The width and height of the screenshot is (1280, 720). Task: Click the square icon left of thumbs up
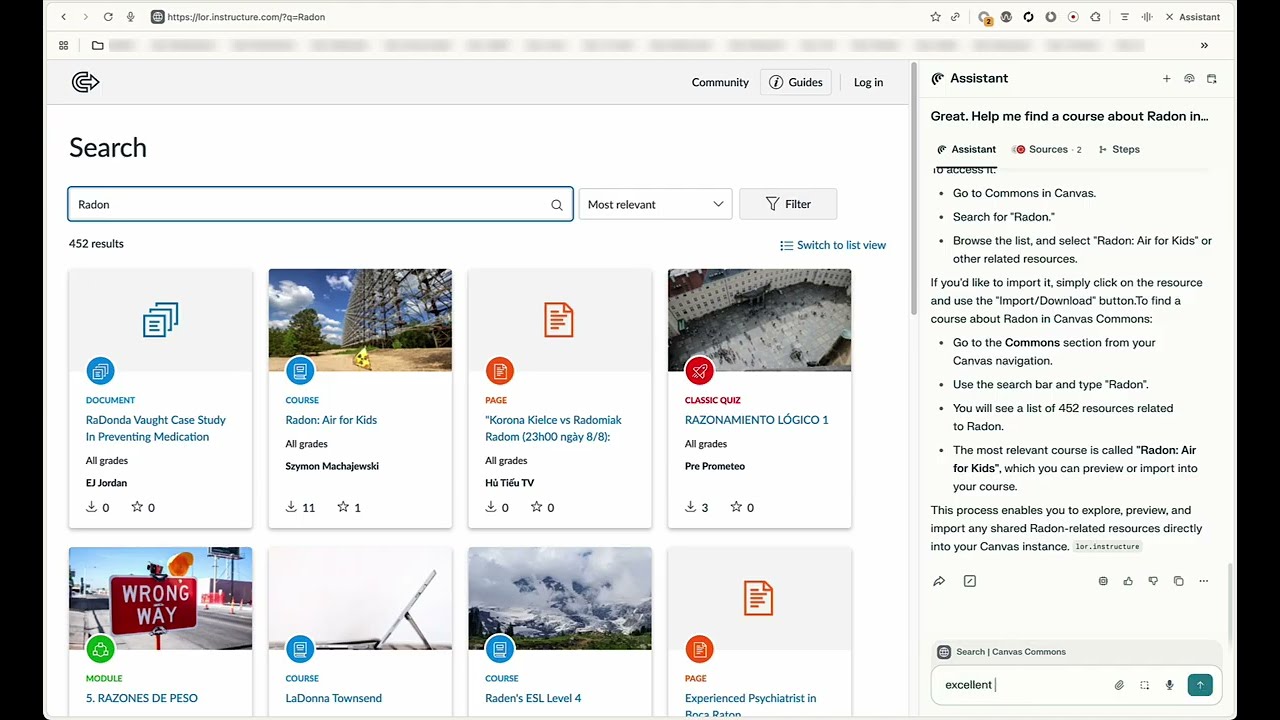tap(1103, 581)
